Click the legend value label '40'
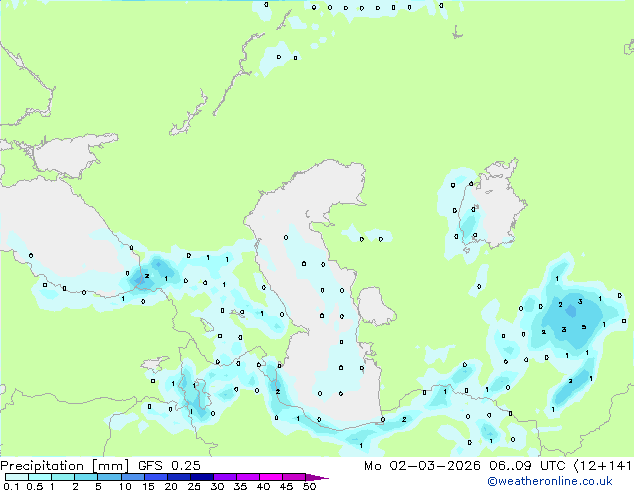The width and height of the screenshot is (634, 490). point(263,486)
